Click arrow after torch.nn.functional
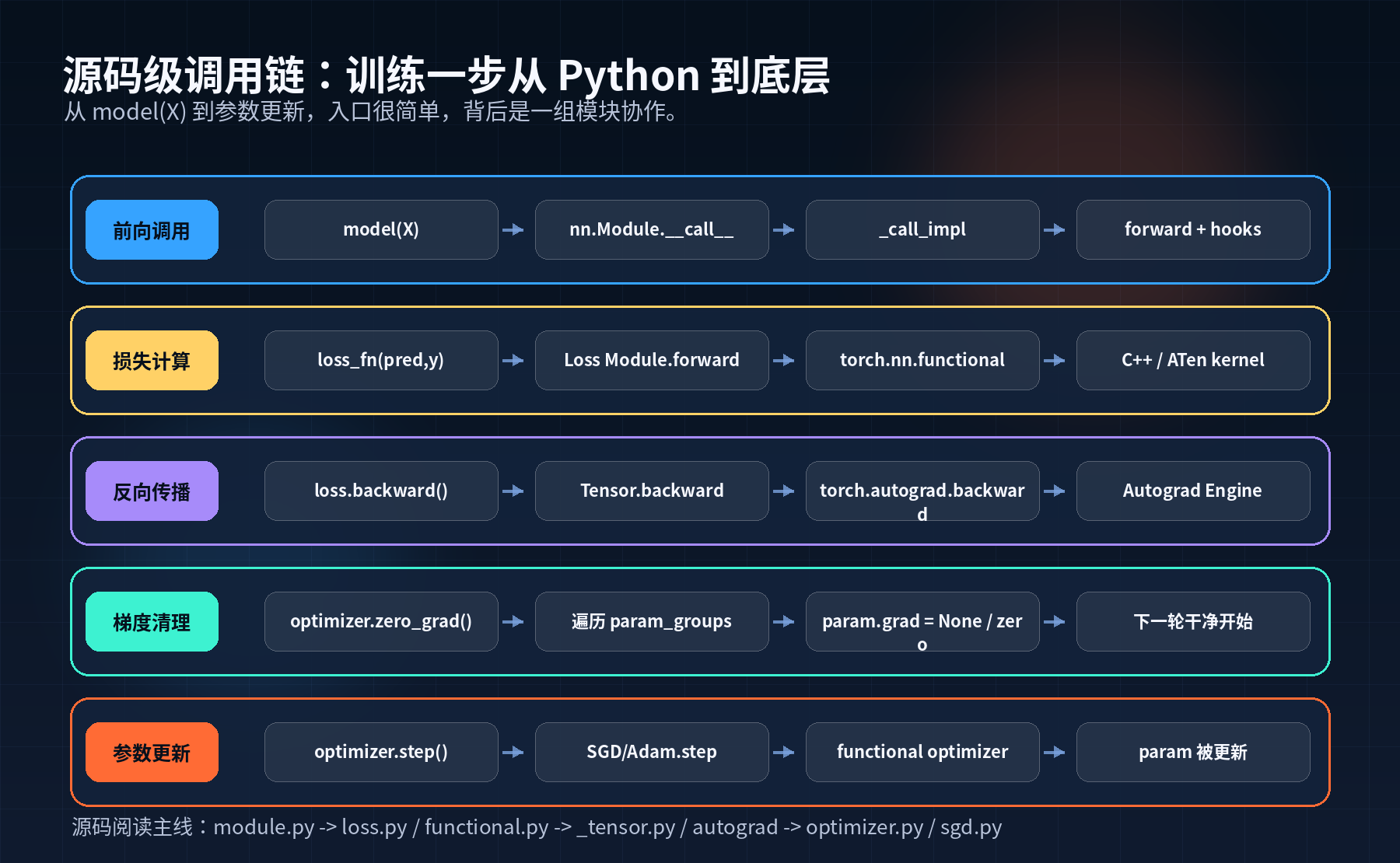The width and height of the screenshot is (1400, 863). 1055,360
